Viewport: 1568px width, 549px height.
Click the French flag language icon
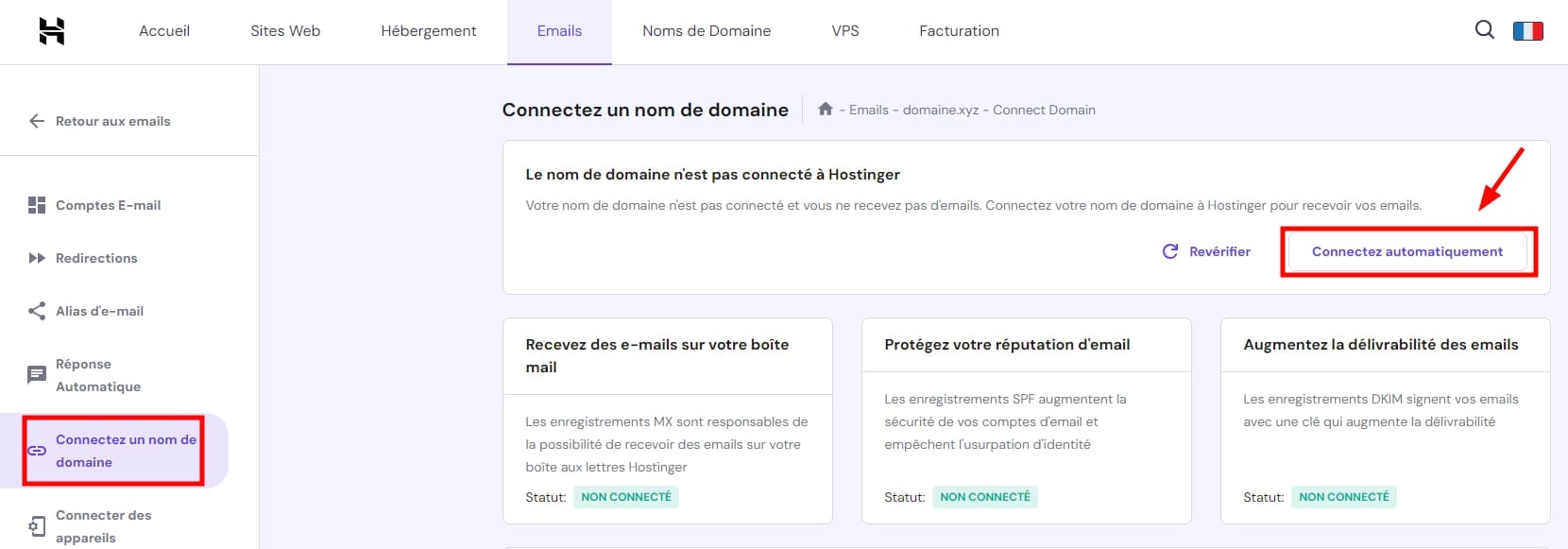(x=1527, y=31)
